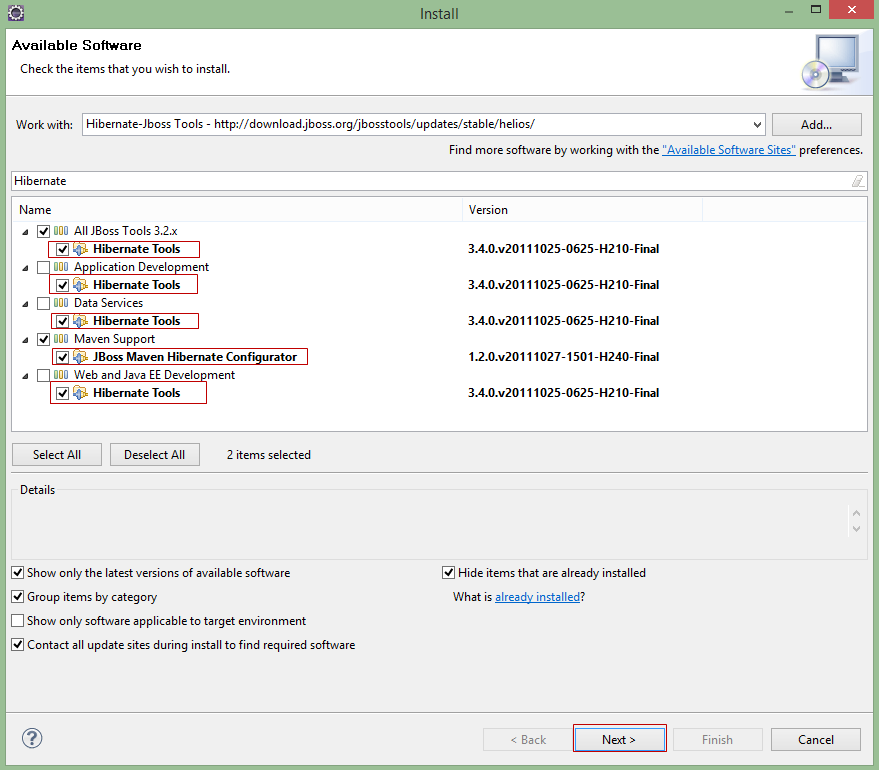The height and width of the screenshot is (770, 879).
Task: Collapse the Data Services tree node
Action: pyautogui.click(x=25, y=304)
